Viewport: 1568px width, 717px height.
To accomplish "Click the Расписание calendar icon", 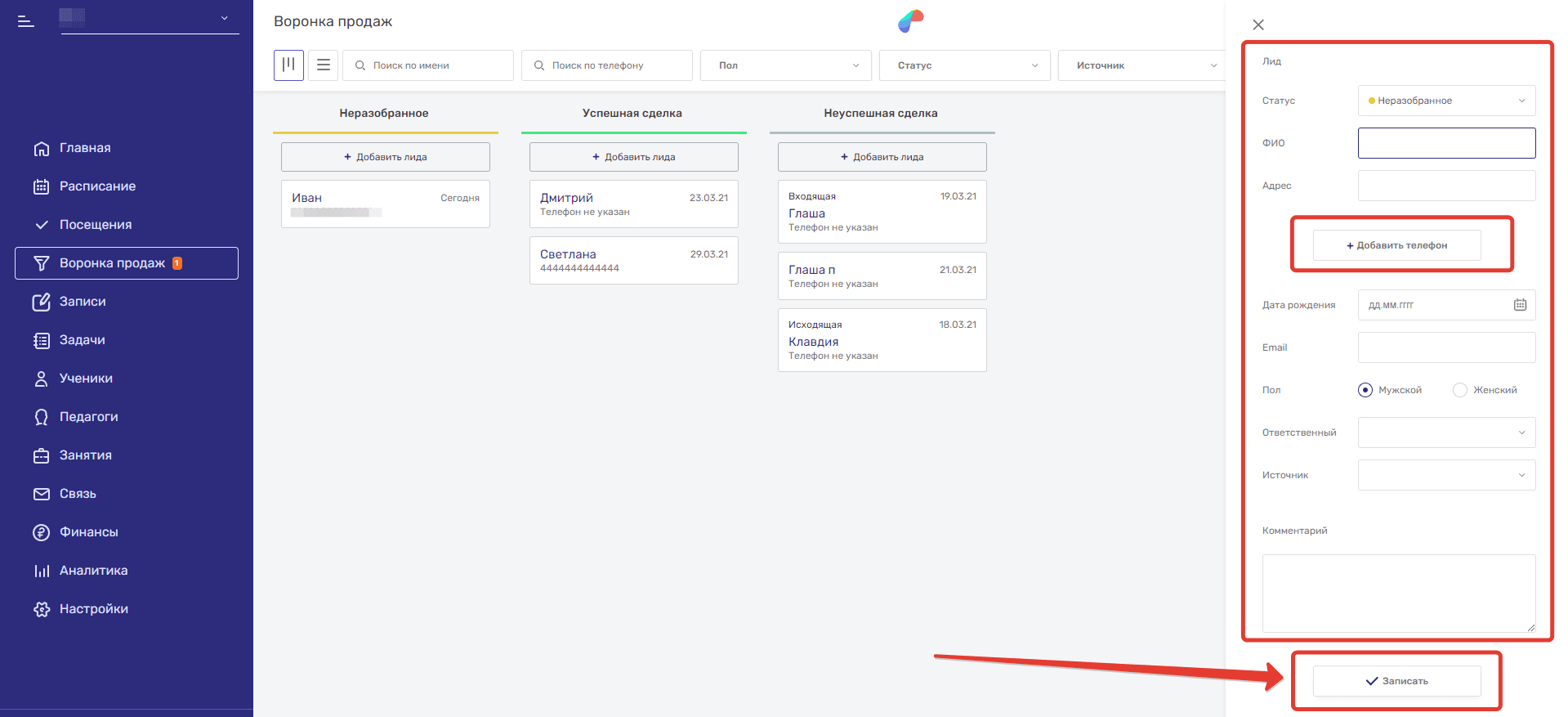I will [x=41, y=186].
